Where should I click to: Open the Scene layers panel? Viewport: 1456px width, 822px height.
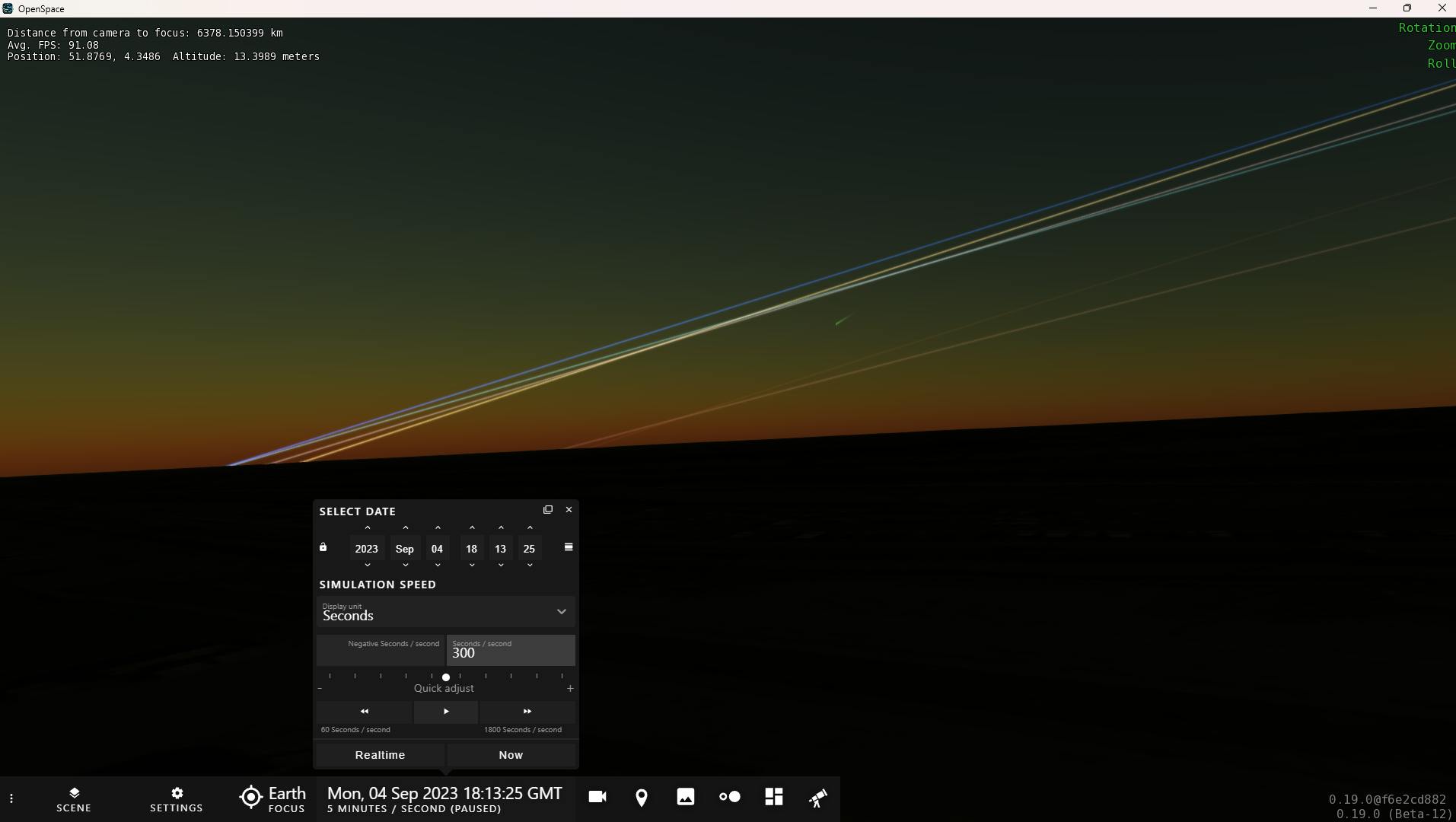point(74,799)
